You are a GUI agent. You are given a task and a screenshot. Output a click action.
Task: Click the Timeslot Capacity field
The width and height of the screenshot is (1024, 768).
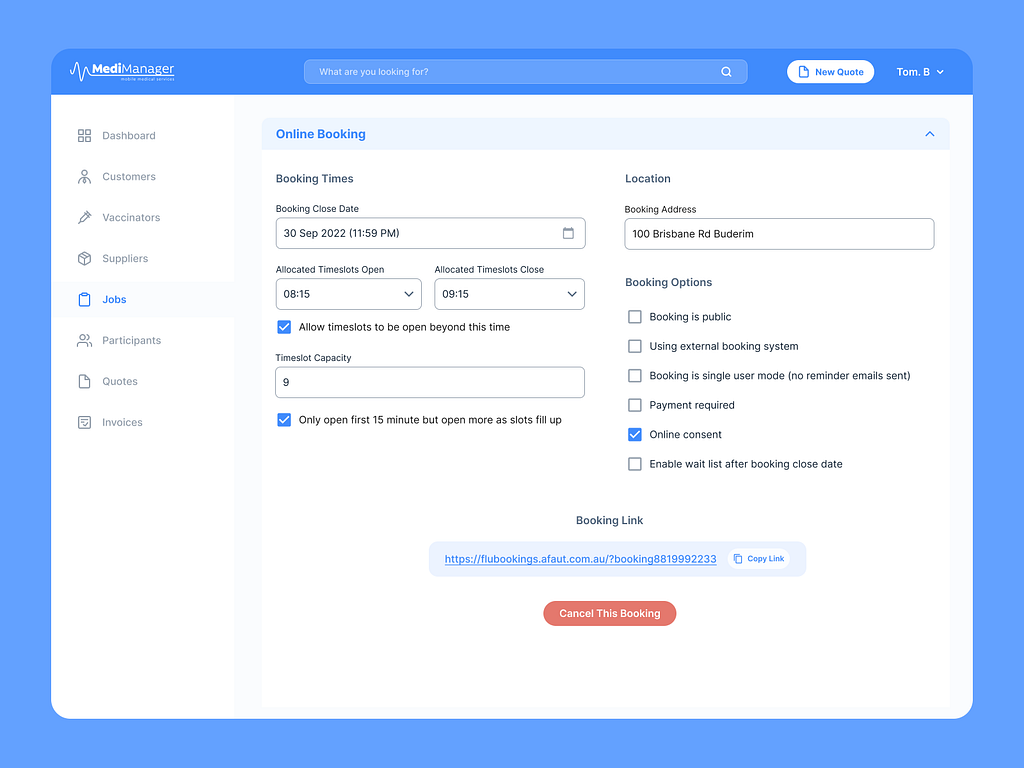click(x=430, y=382)
